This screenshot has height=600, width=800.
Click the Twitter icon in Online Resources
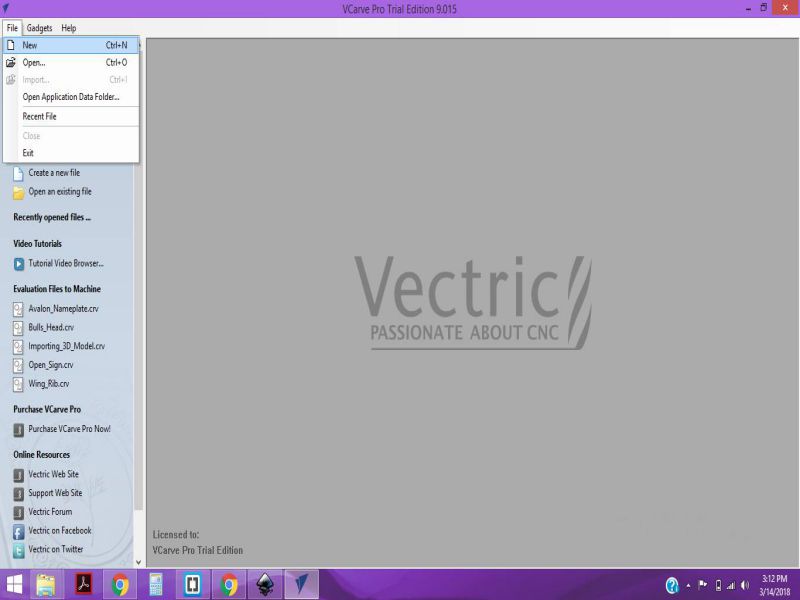click(18, 551)
